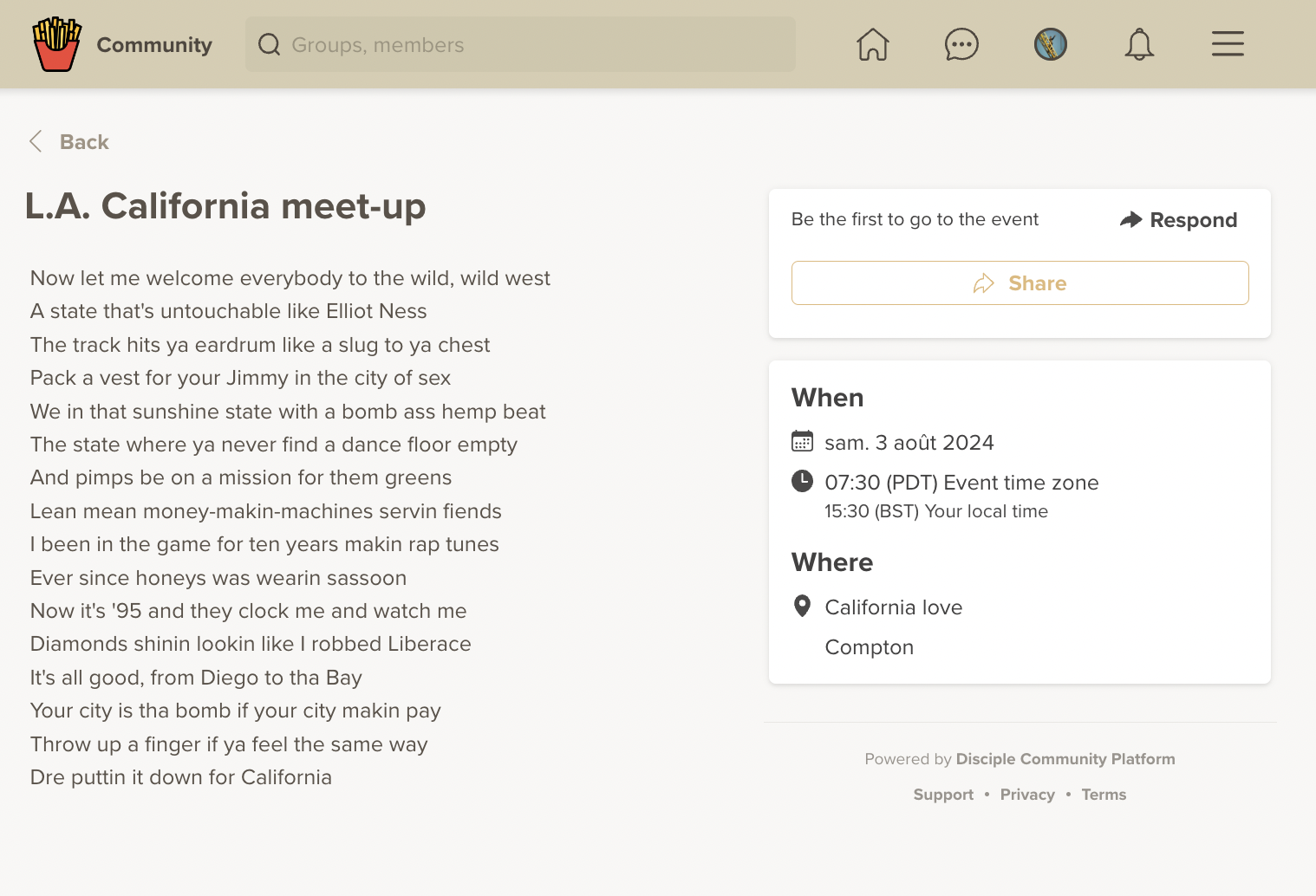Respond to the event
Image resolution: width=1316 pixels, height=896 pixels.
point(1179,220)
